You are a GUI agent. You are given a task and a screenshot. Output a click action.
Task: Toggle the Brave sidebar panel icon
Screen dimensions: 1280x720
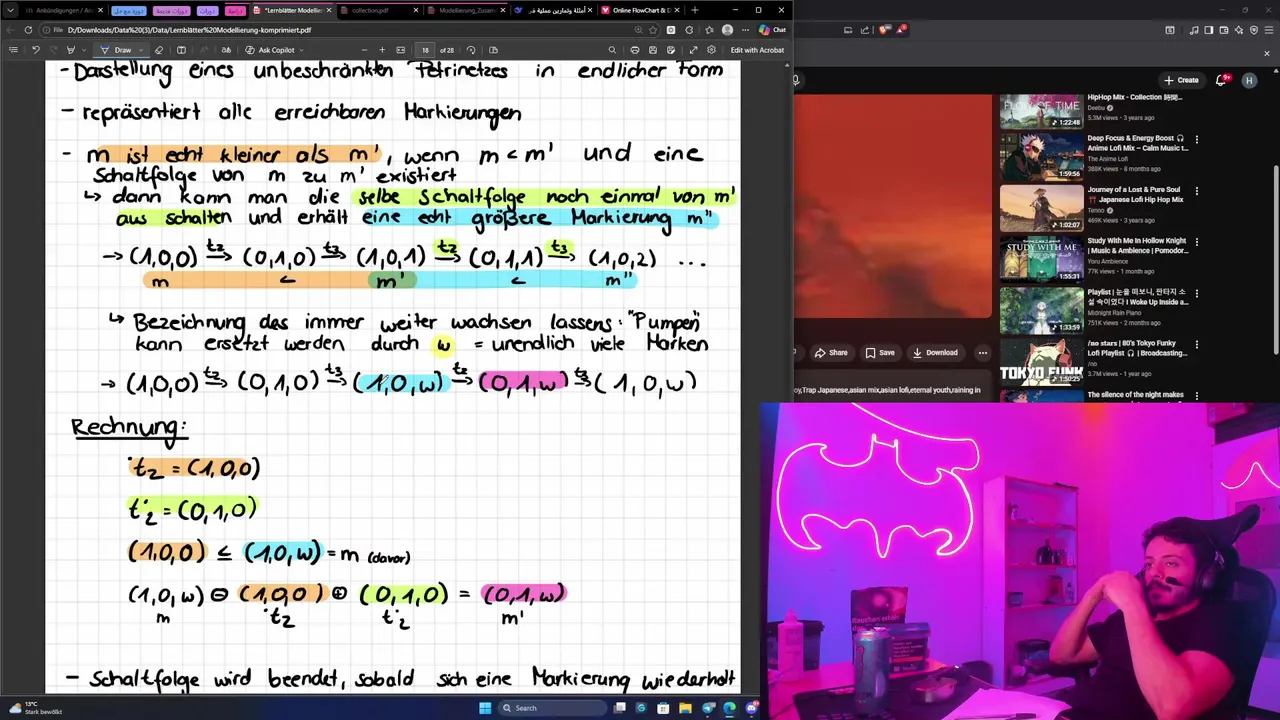[1208, 30]
